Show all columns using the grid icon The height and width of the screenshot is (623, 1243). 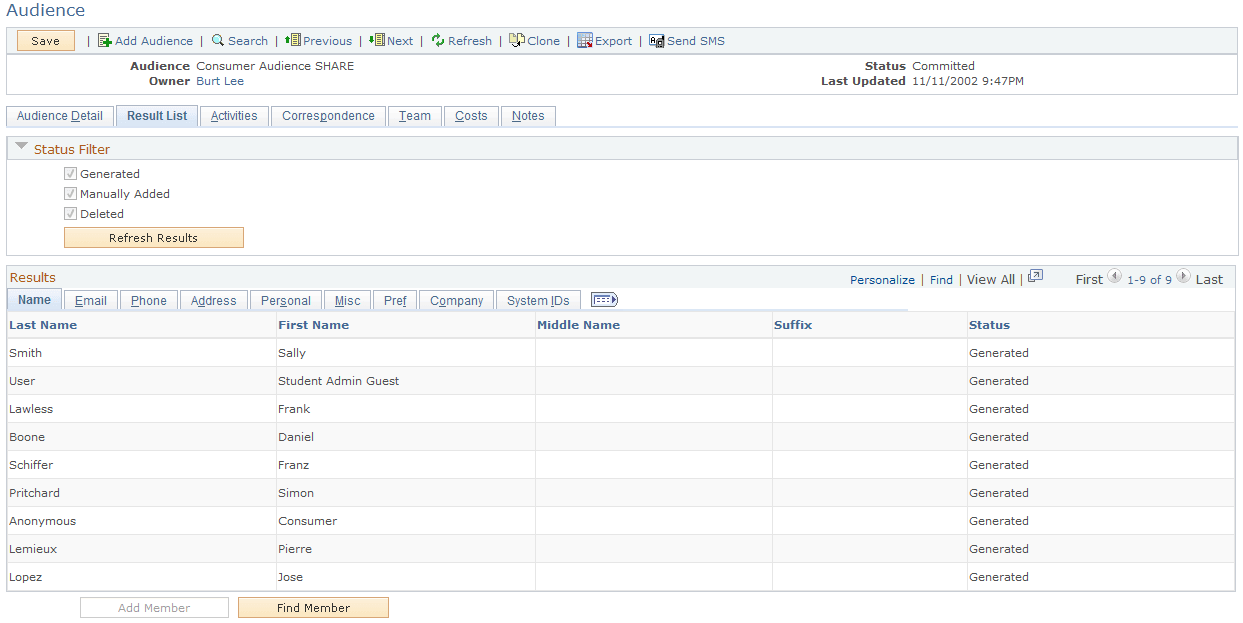click(x=604, y=299)
